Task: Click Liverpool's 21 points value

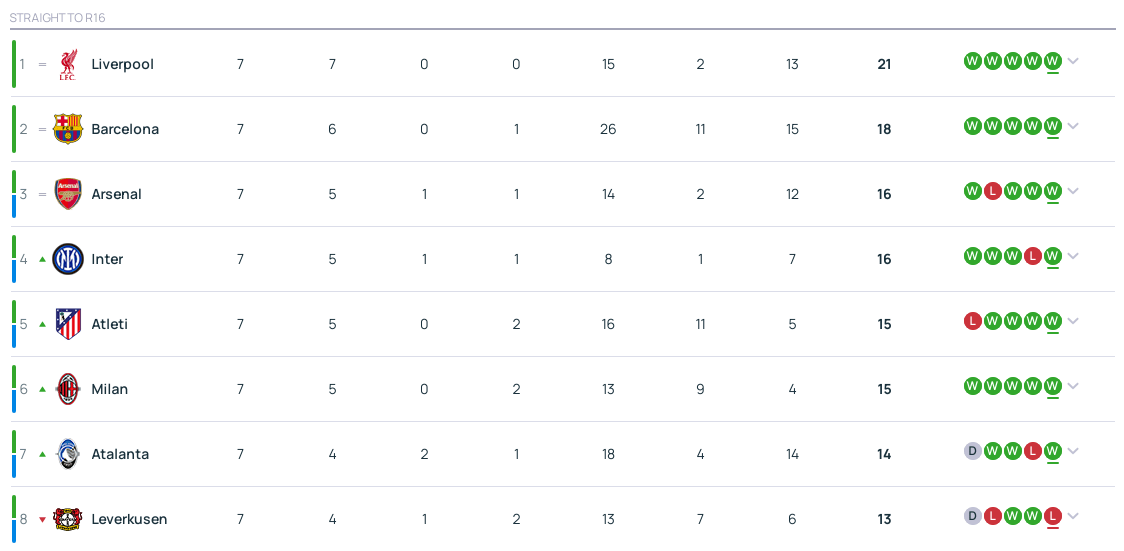Action: 884,64
